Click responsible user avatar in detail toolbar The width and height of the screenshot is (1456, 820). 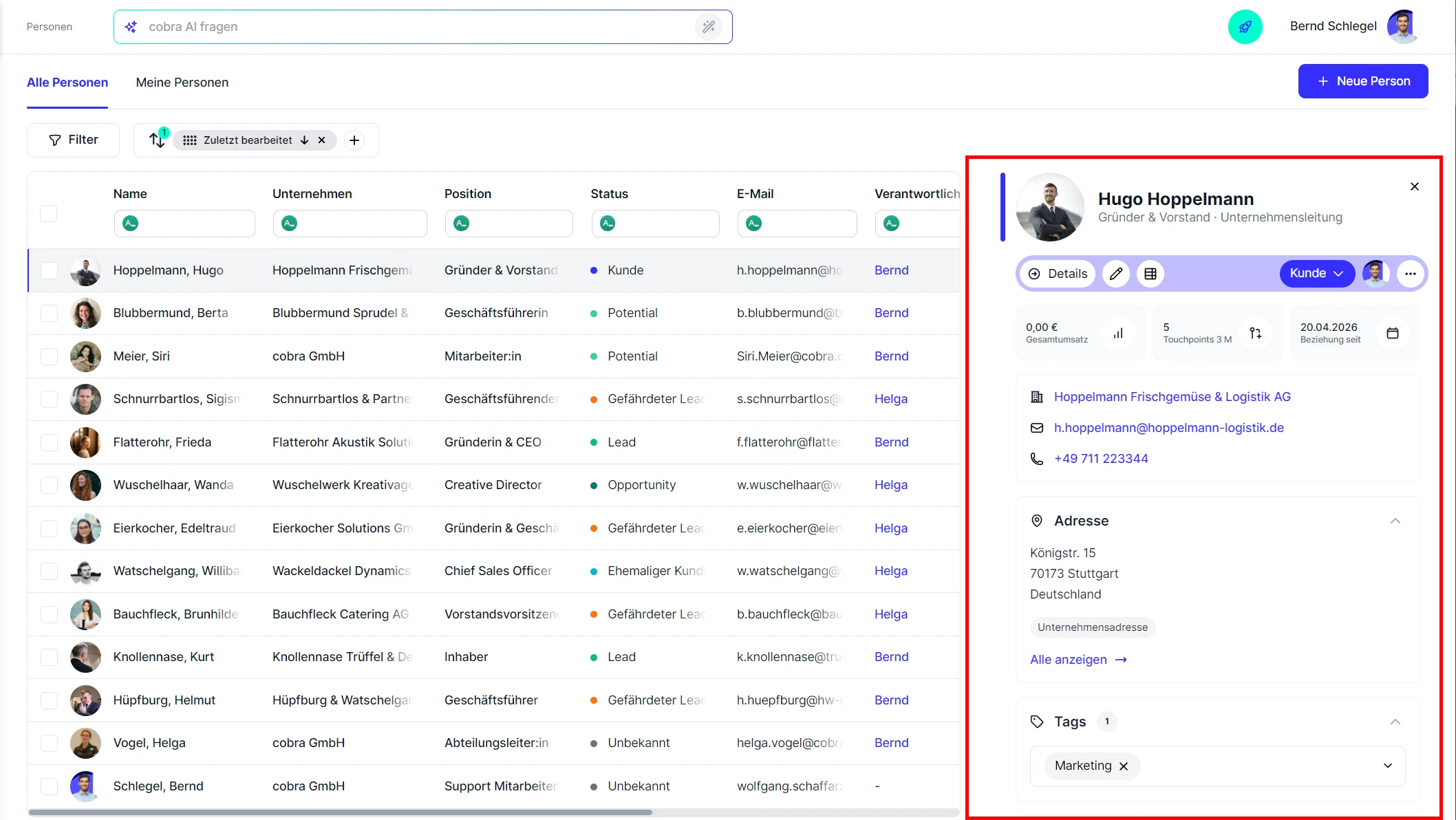(1375, 274)
